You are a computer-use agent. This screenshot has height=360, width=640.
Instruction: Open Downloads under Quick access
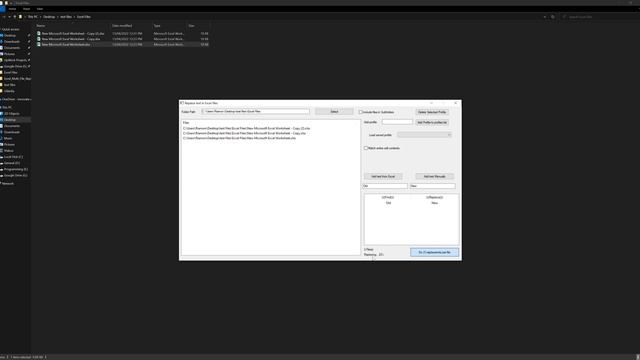tap(12, 42)
